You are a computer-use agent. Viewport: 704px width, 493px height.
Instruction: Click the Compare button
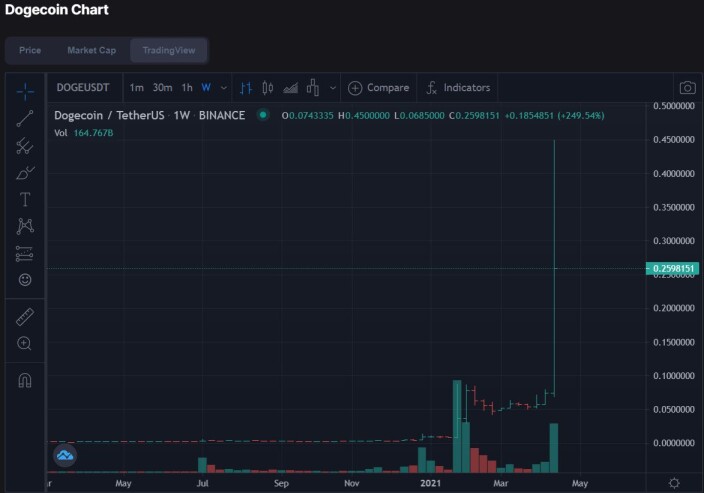(x=378, y=88)
